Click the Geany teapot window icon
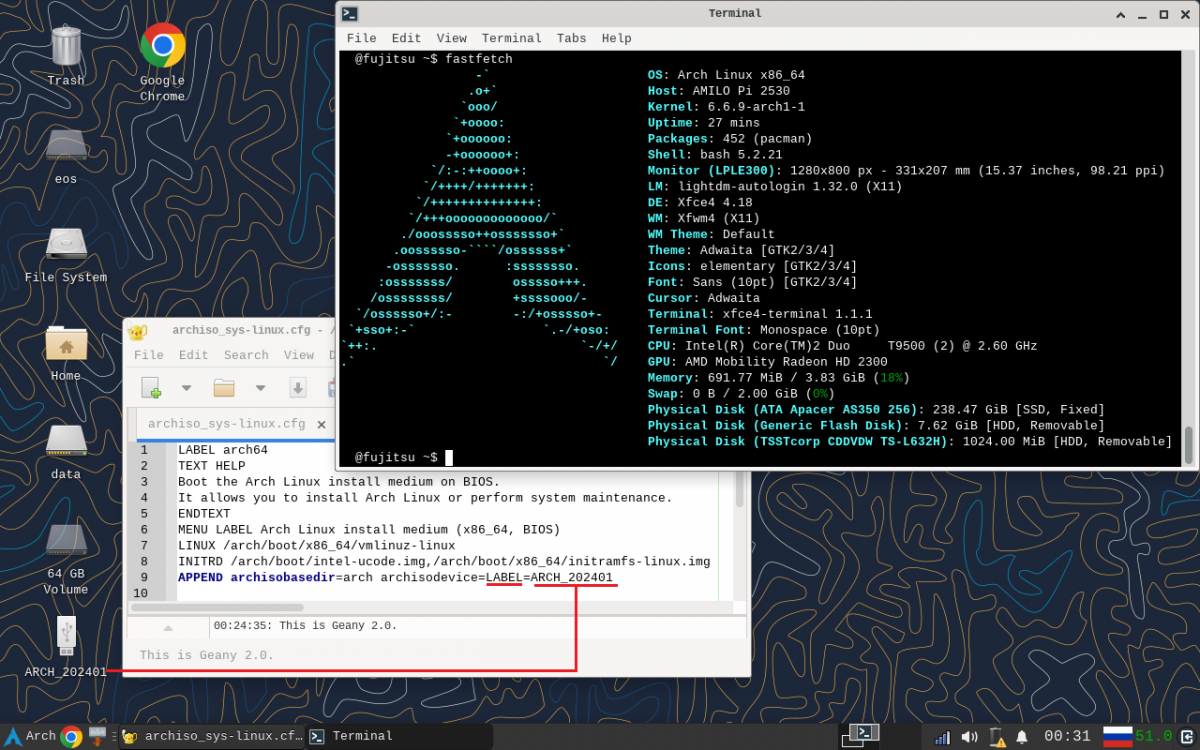Screen dimensions: 1200x750 (139, 330)
